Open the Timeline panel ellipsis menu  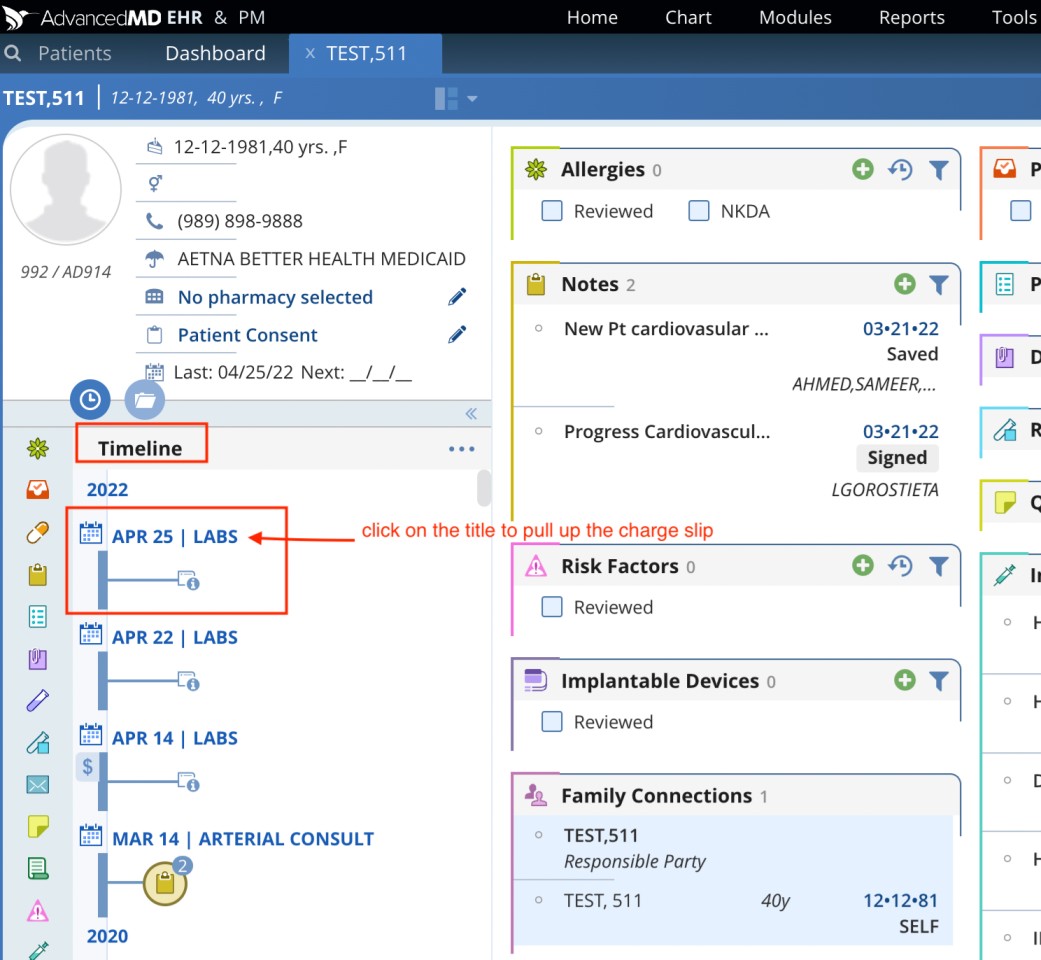[x=461, y=449]
